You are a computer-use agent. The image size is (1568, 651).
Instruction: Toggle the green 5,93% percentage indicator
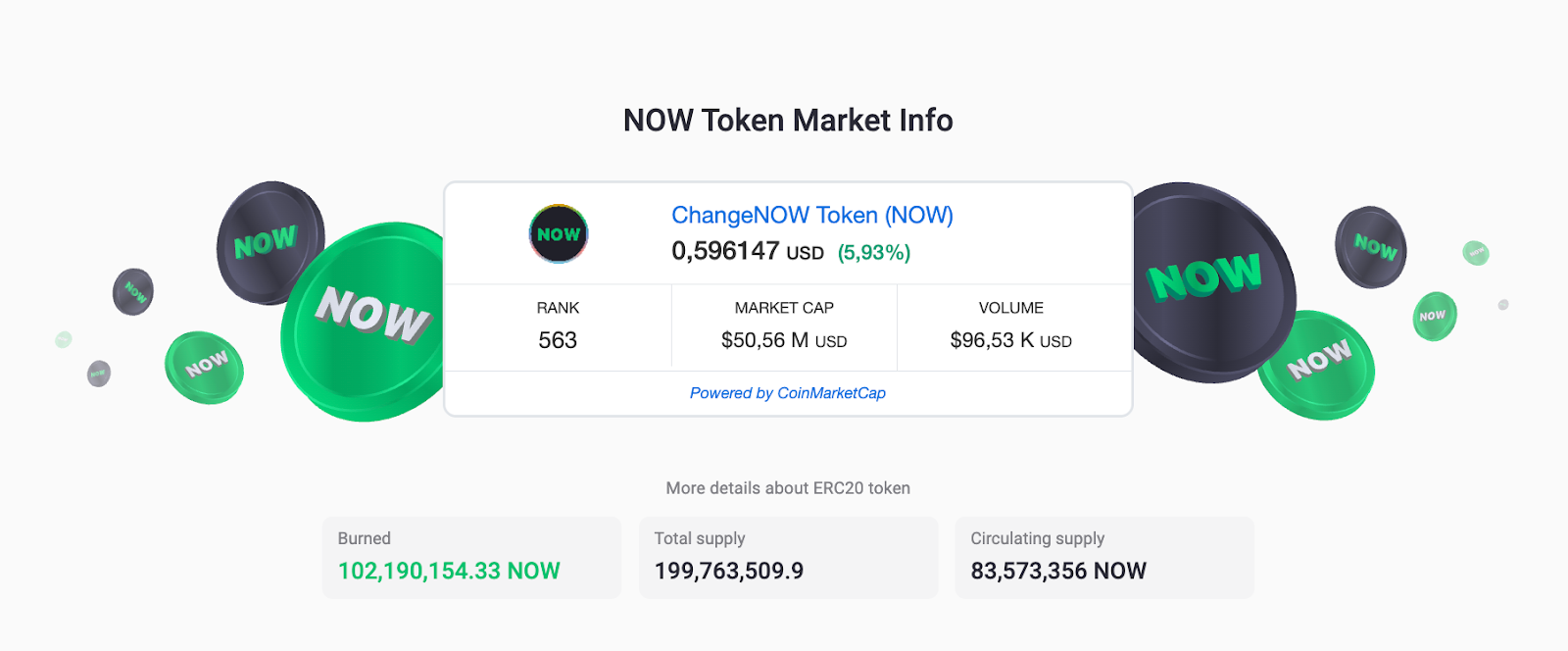(871, 252)
